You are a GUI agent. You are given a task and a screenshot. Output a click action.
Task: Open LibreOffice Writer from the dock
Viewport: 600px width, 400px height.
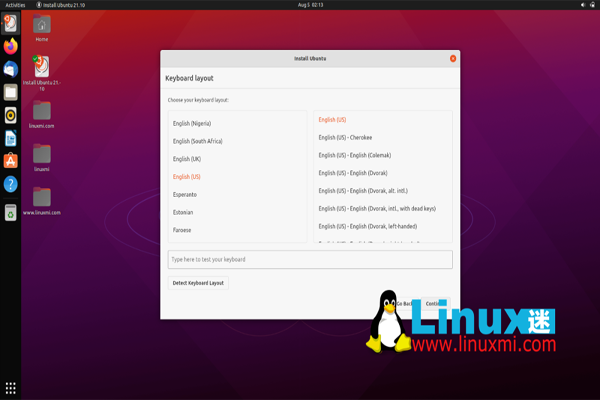(10, 138)
